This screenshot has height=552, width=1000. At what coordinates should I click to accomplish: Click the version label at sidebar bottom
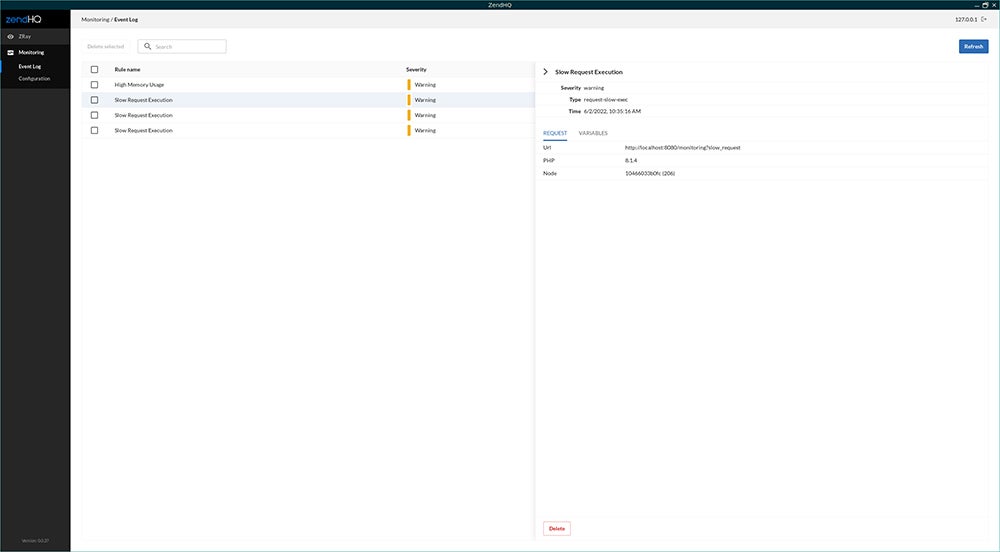35,541
